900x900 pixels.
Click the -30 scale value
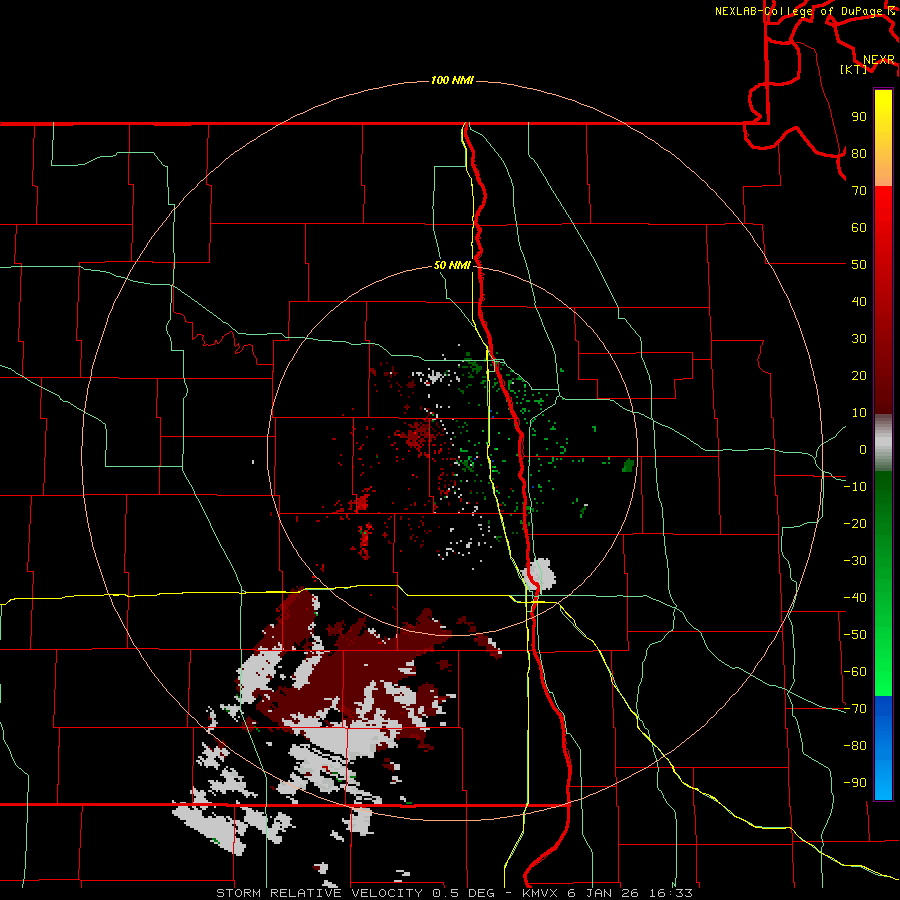point(855,561)
